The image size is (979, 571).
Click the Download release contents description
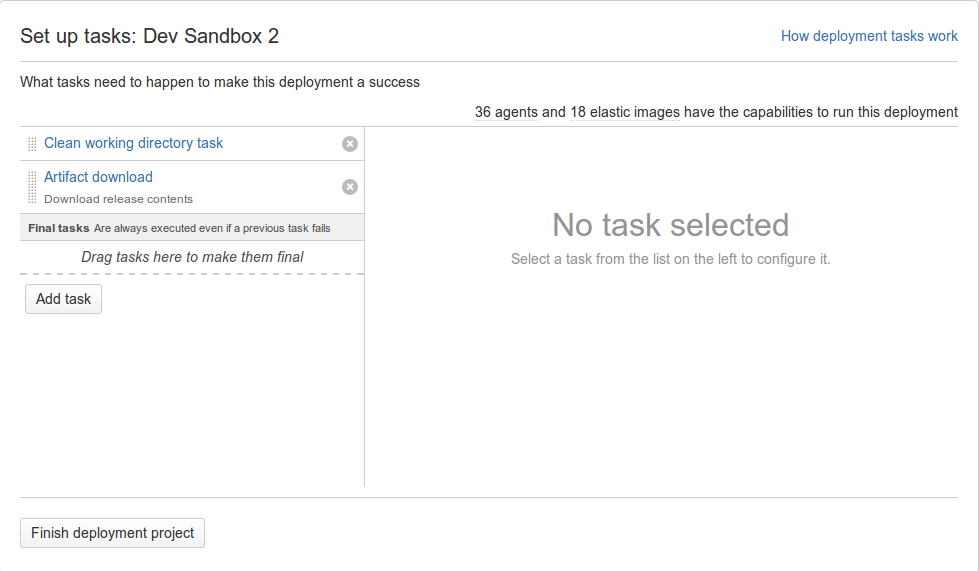point(118,199)
